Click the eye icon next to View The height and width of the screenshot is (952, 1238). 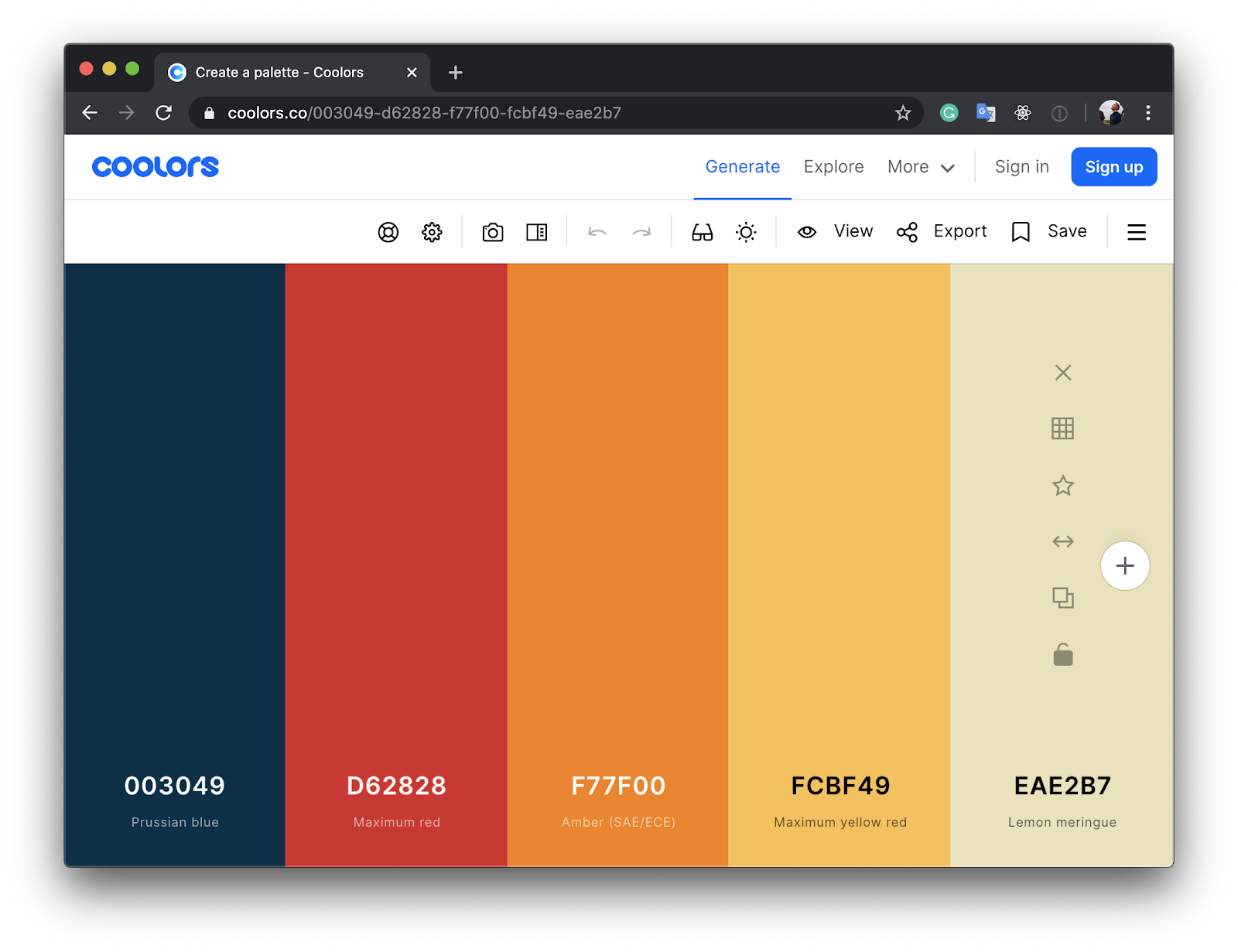[807, 232]
